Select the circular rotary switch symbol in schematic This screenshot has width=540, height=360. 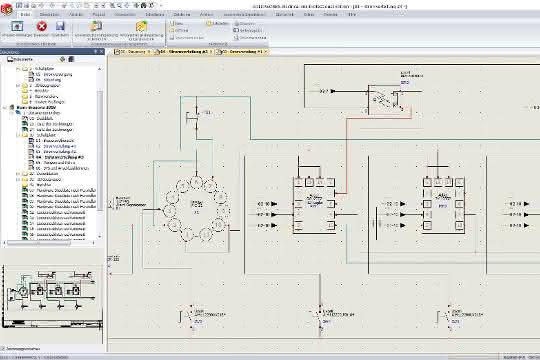[196, 208]
